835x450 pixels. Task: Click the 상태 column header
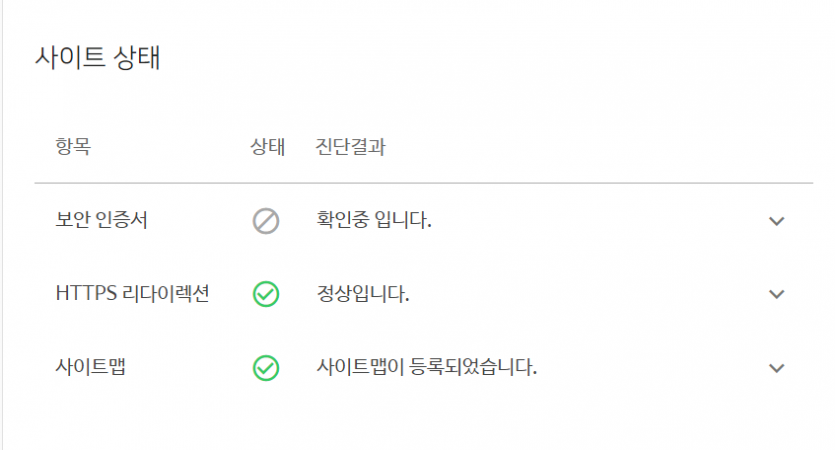click(x=268, y=146)
